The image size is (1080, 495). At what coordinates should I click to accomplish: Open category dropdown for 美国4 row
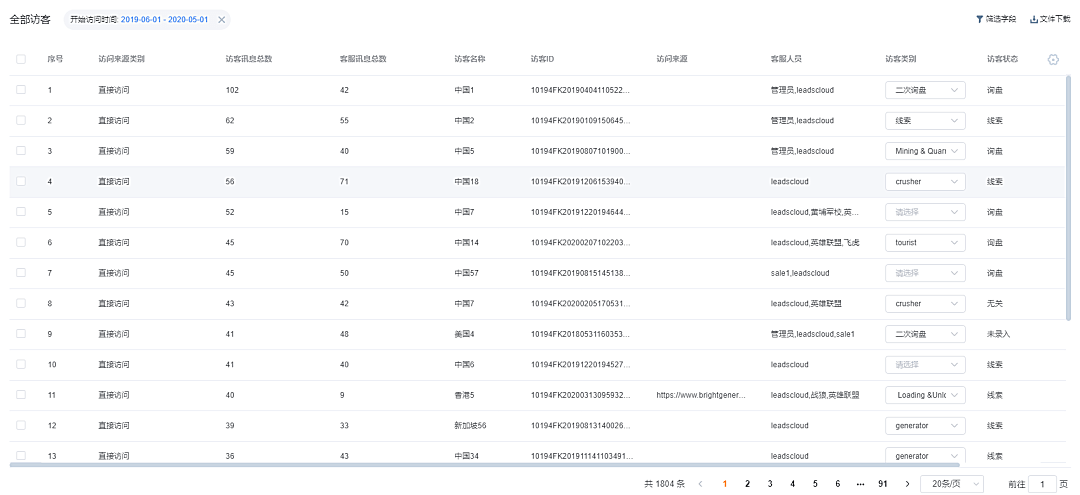point(925,334)
